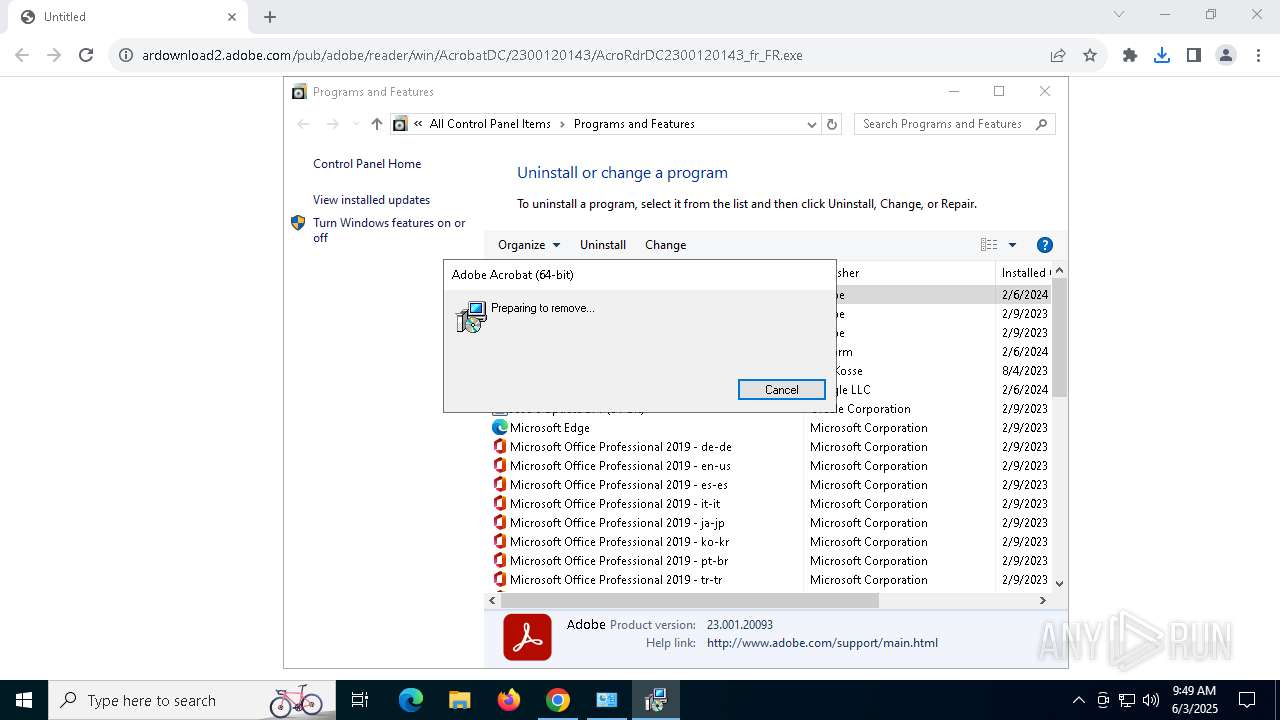Open Chrome downloads icon
1280x720 pixels.
pyautogui.click(x=1162, y=55)
